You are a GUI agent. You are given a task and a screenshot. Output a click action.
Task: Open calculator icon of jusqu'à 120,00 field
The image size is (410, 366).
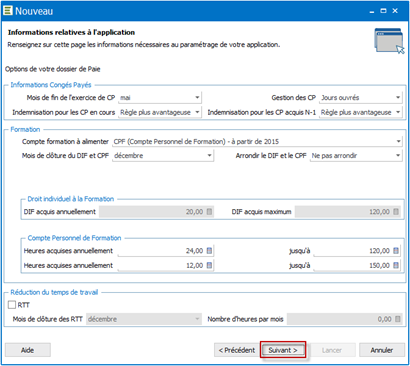[x=396, y=251]
